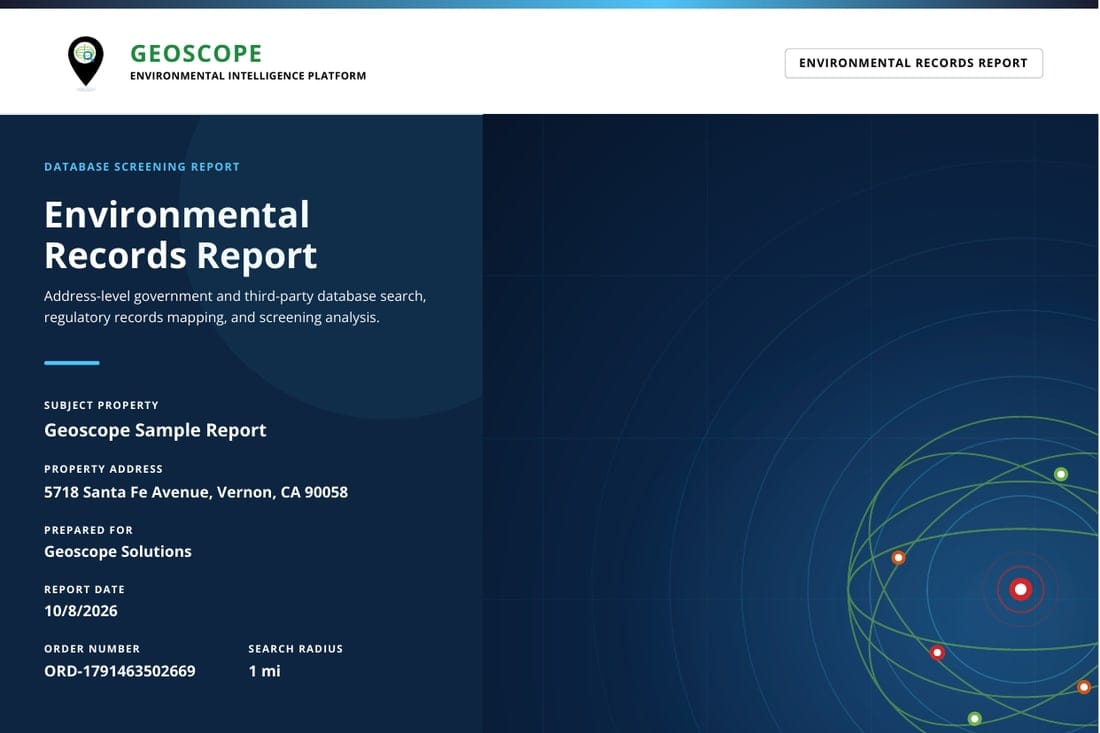Screen dimensions: 1100x733
Task: Click the 'Report Date' label
Action: tap(84, 590)
